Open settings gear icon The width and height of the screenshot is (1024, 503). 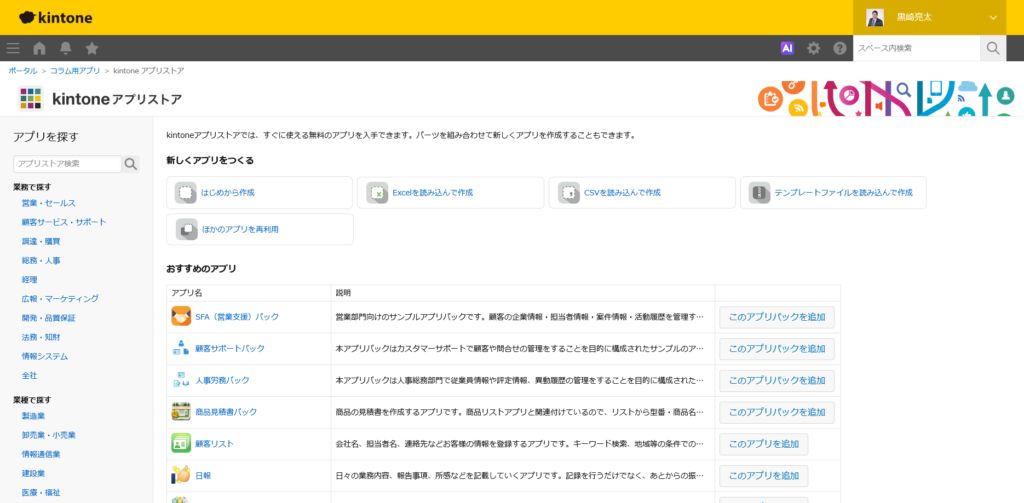click(x=813, y=48)
